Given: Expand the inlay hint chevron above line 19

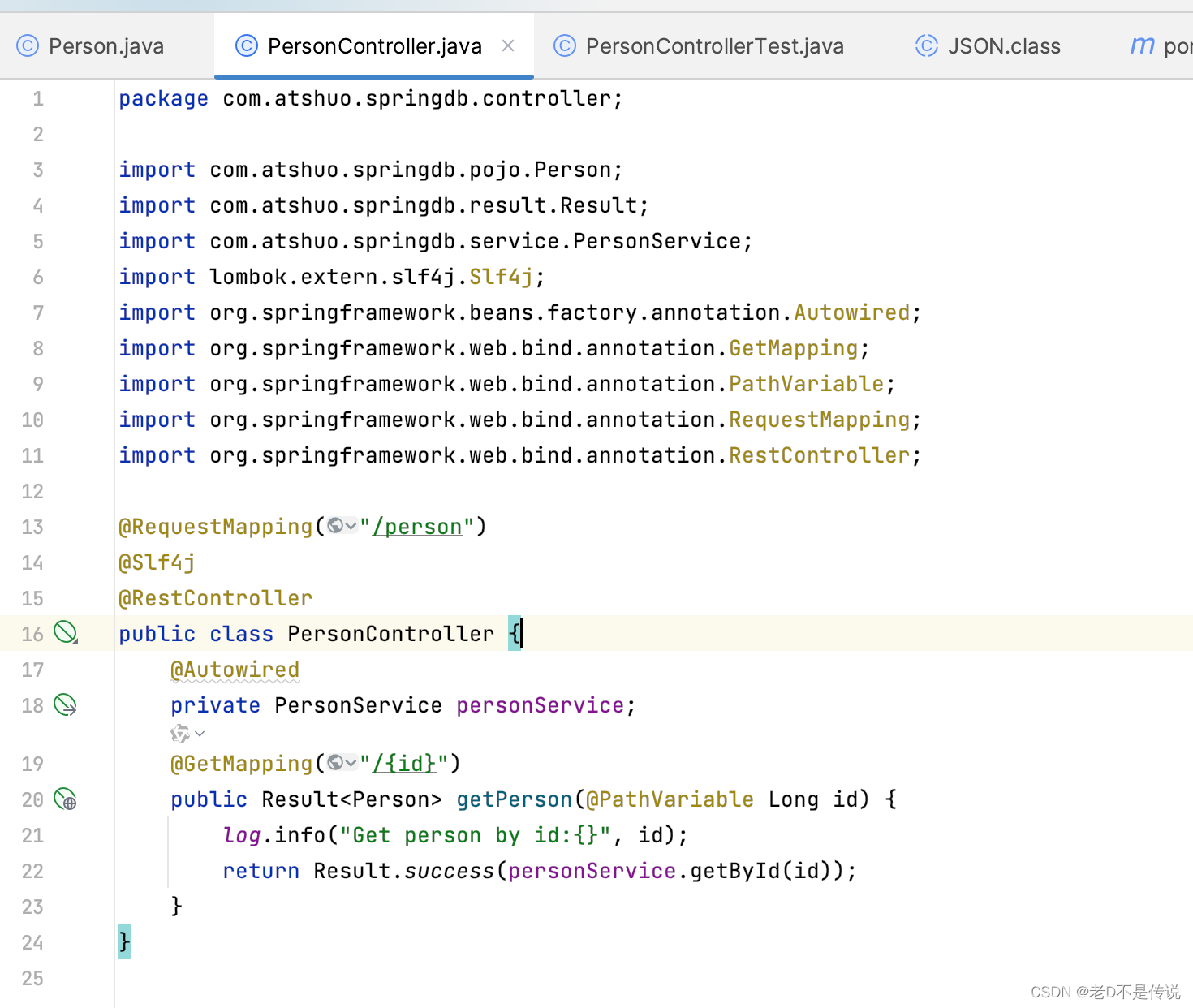Looking at the screenshot, I should click(200, 734).
